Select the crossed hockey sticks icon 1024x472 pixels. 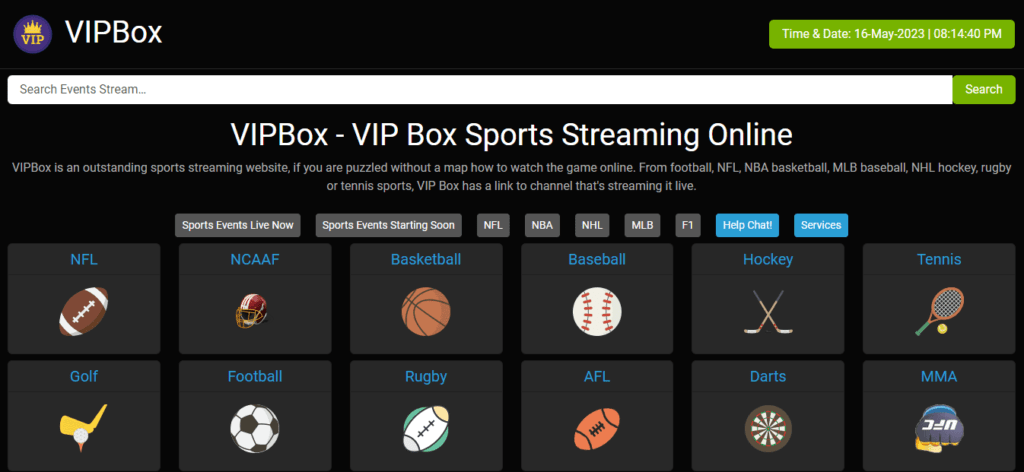tap(768, 311)
